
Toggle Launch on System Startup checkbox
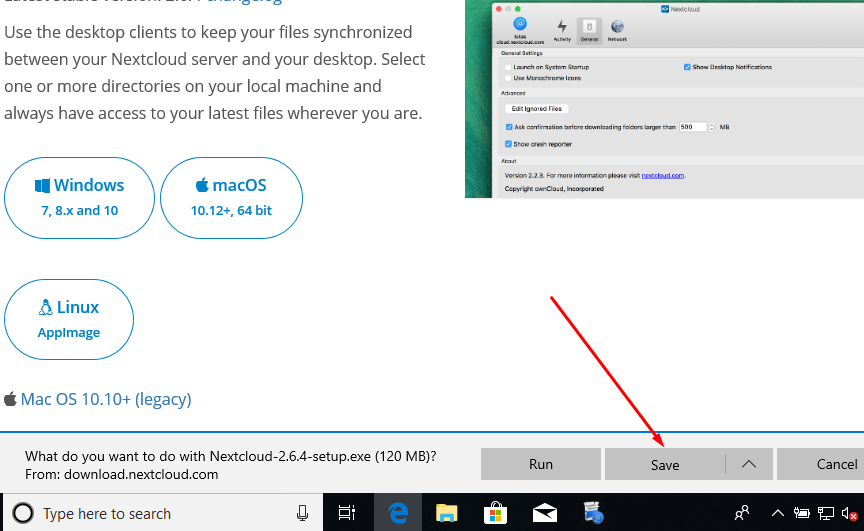point(509,67)
